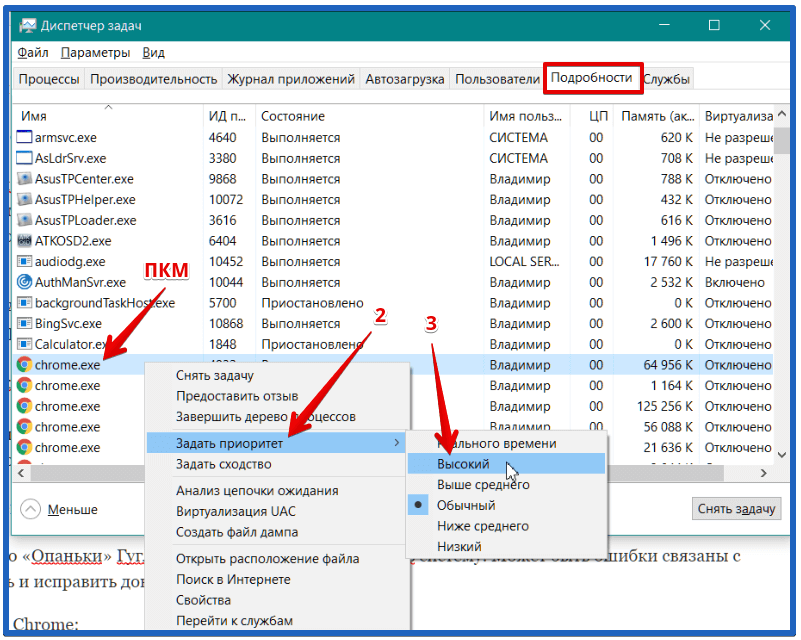
Task: Choose Низкий priority
Action: coord(506,547)
